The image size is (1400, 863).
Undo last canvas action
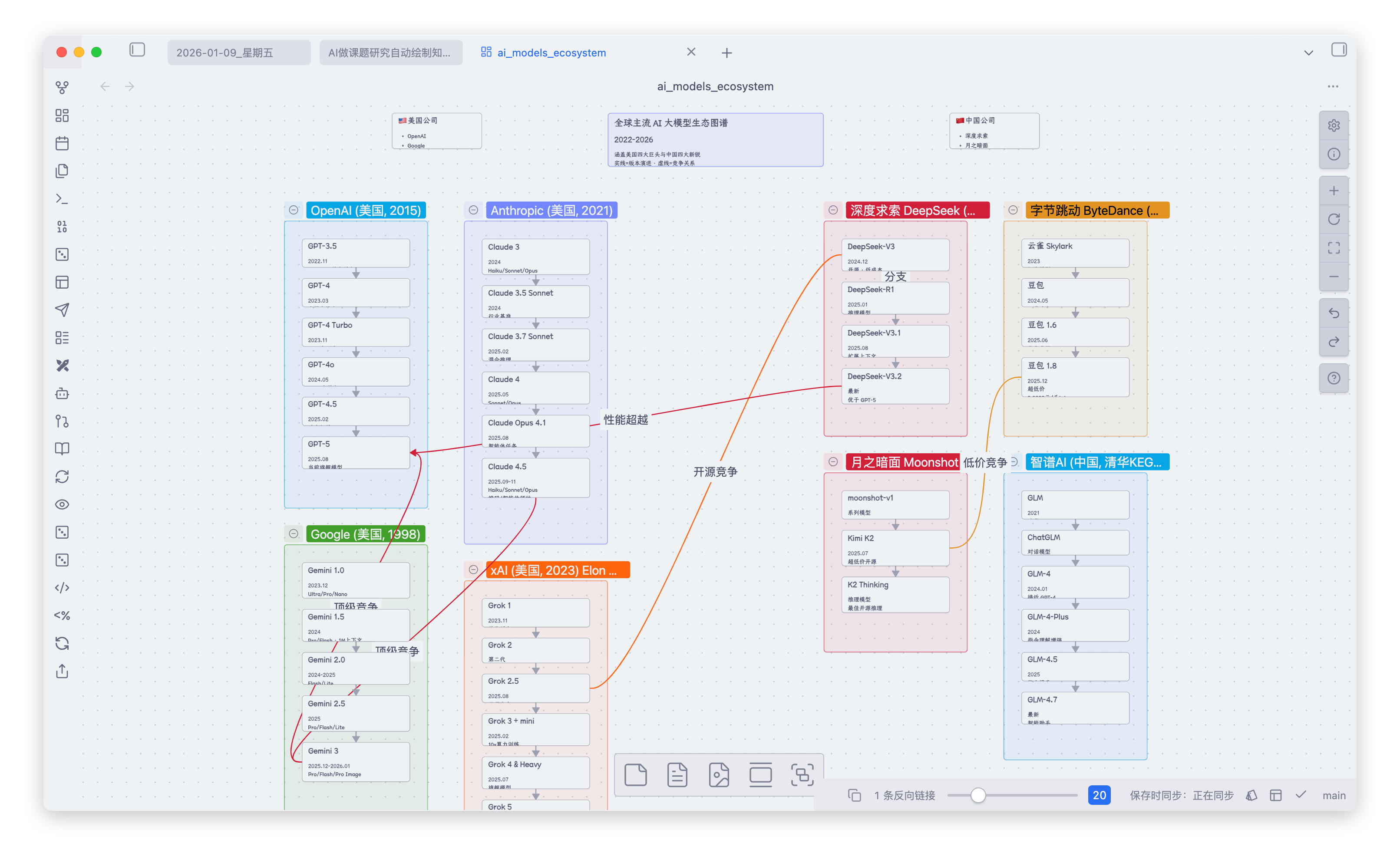tap(1333, 313)
